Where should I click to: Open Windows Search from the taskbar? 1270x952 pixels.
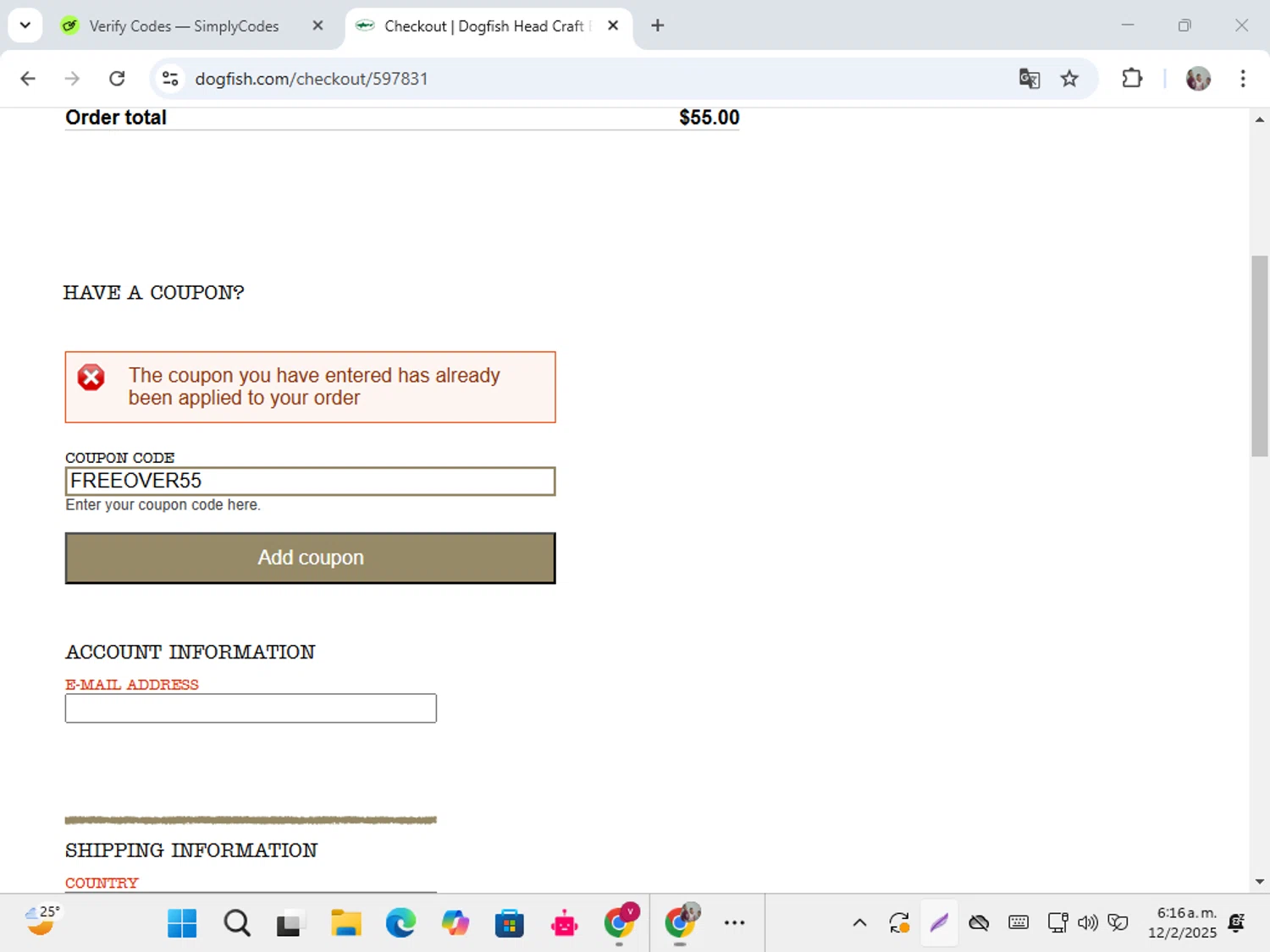(x=237, y=923)
